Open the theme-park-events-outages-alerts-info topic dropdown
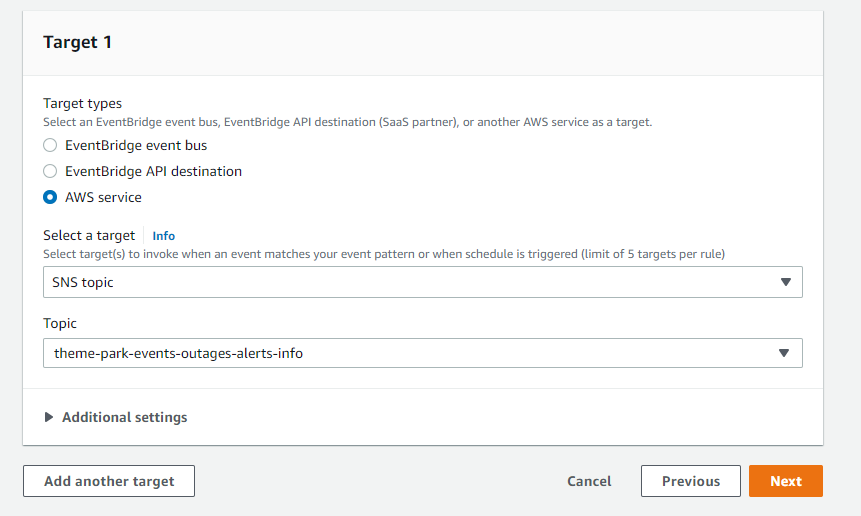The width and height of the screenshot is (861, 516). coord(423,353)
